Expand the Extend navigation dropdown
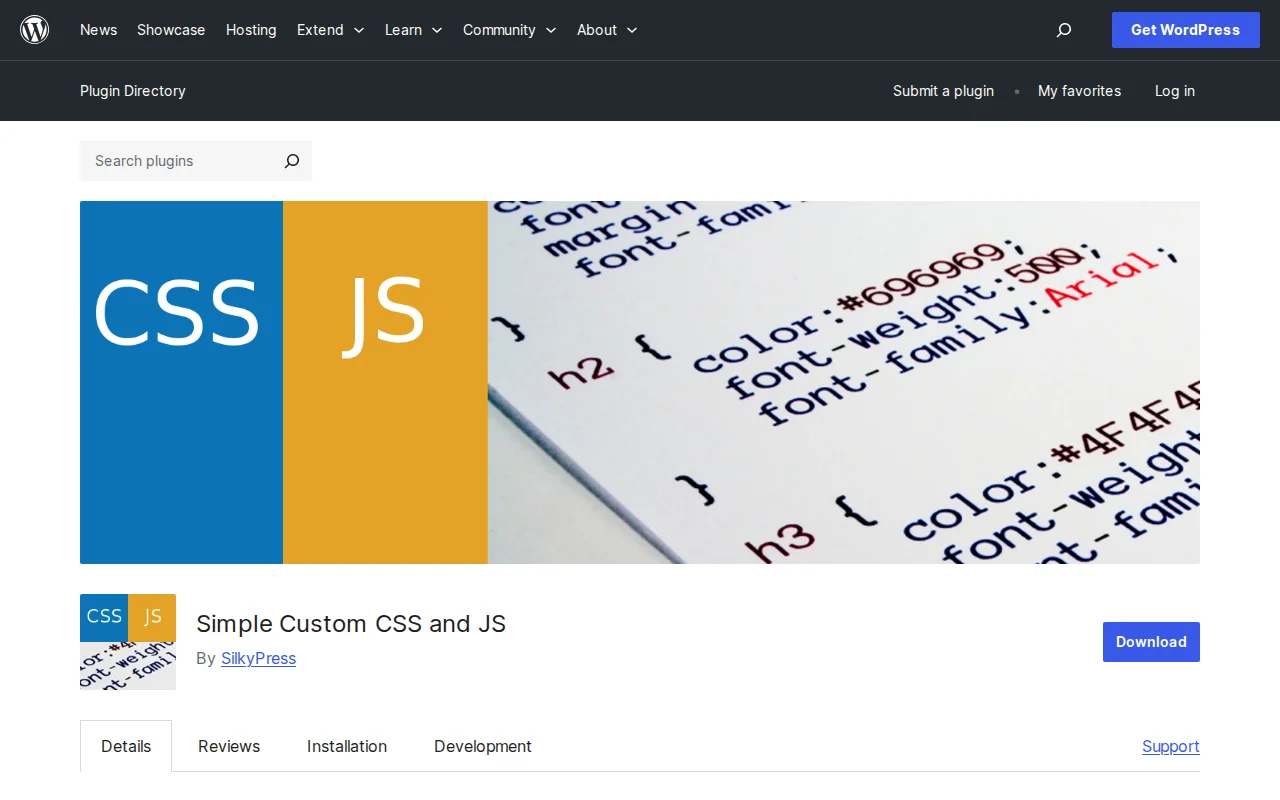The width and height of the screenshot is (1280, 800). click(330, 30)
